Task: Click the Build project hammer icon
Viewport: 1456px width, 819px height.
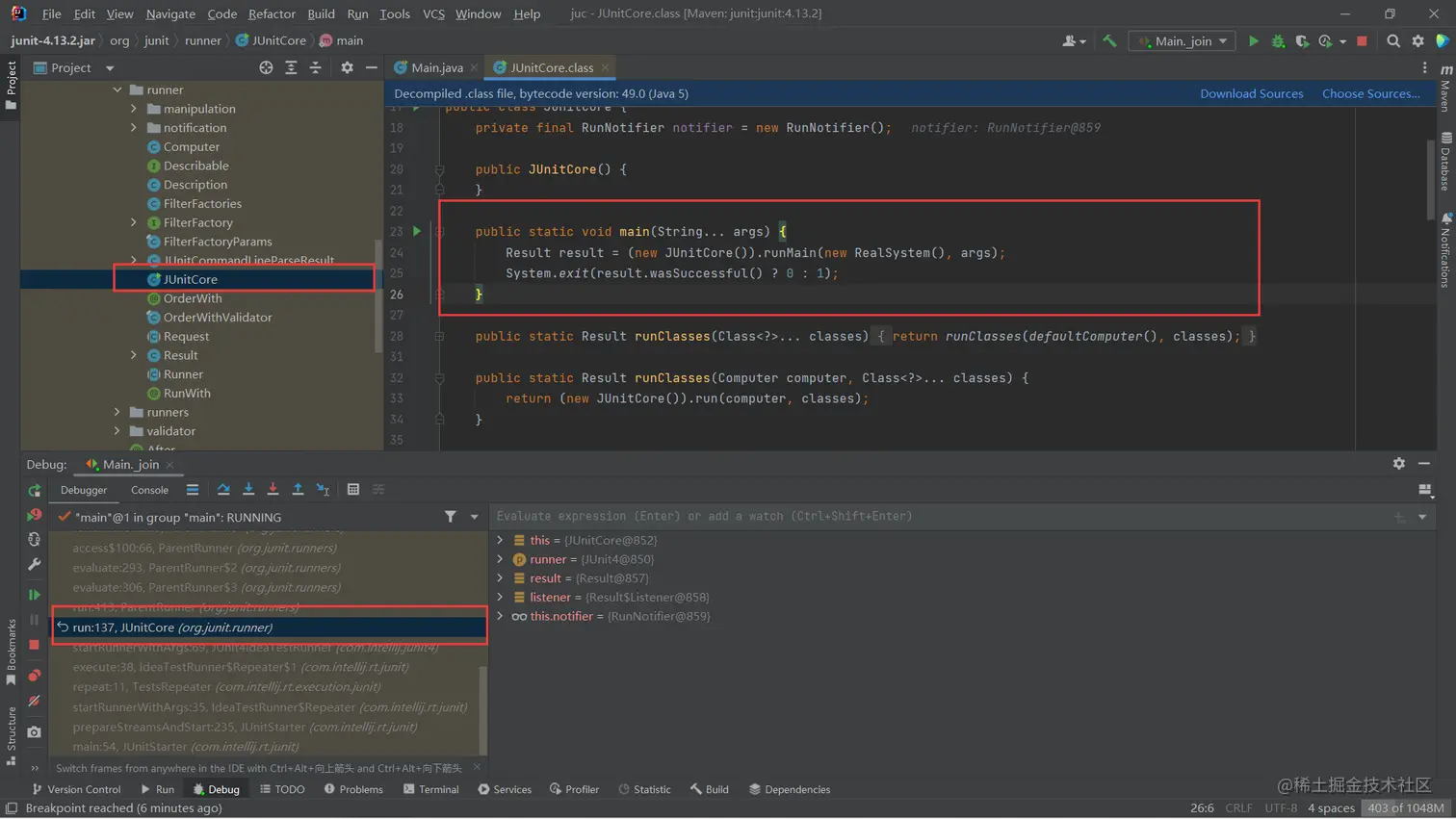Action: (1109, 41)
